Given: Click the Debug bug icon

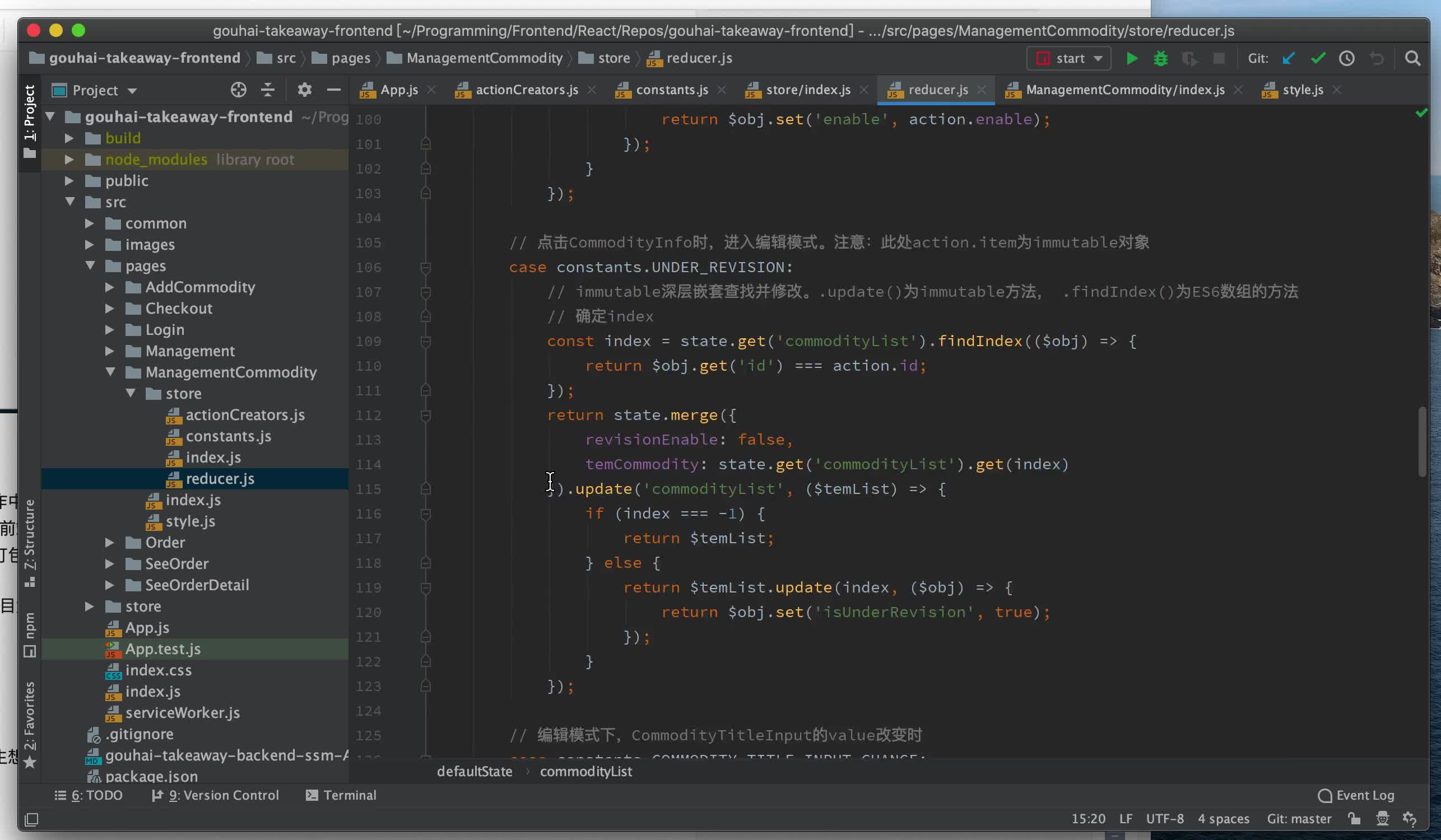Looking at the screenshot, I should [1160, 58].
